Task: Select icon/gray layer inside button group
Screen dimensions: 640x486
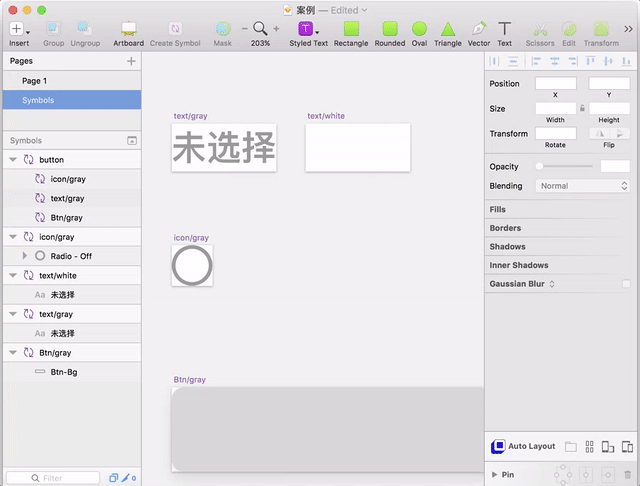Action: (x=72, y=179)
